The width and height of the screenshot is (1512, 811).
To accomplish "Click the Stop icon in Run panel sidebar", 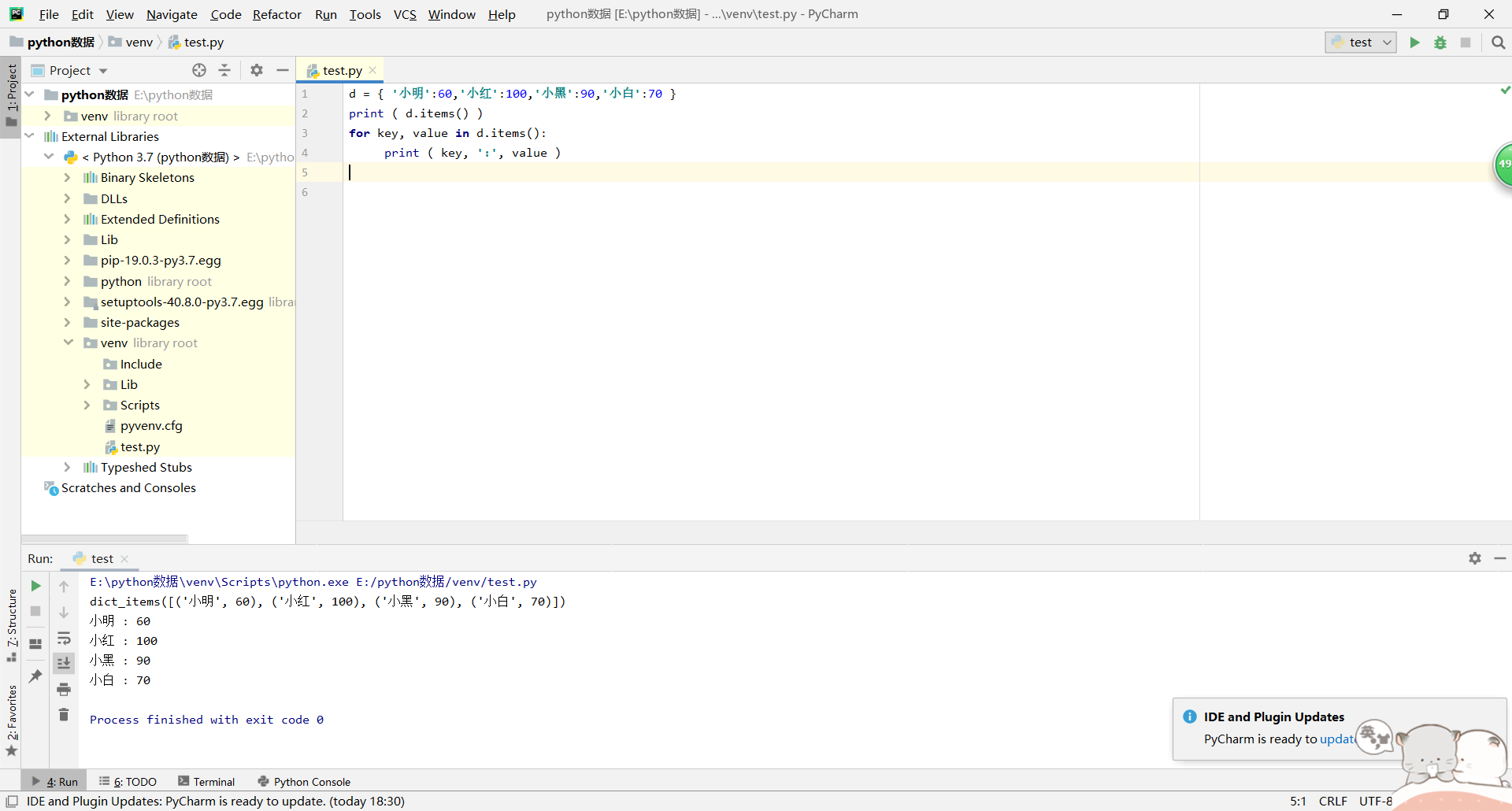I will point(35,611).
